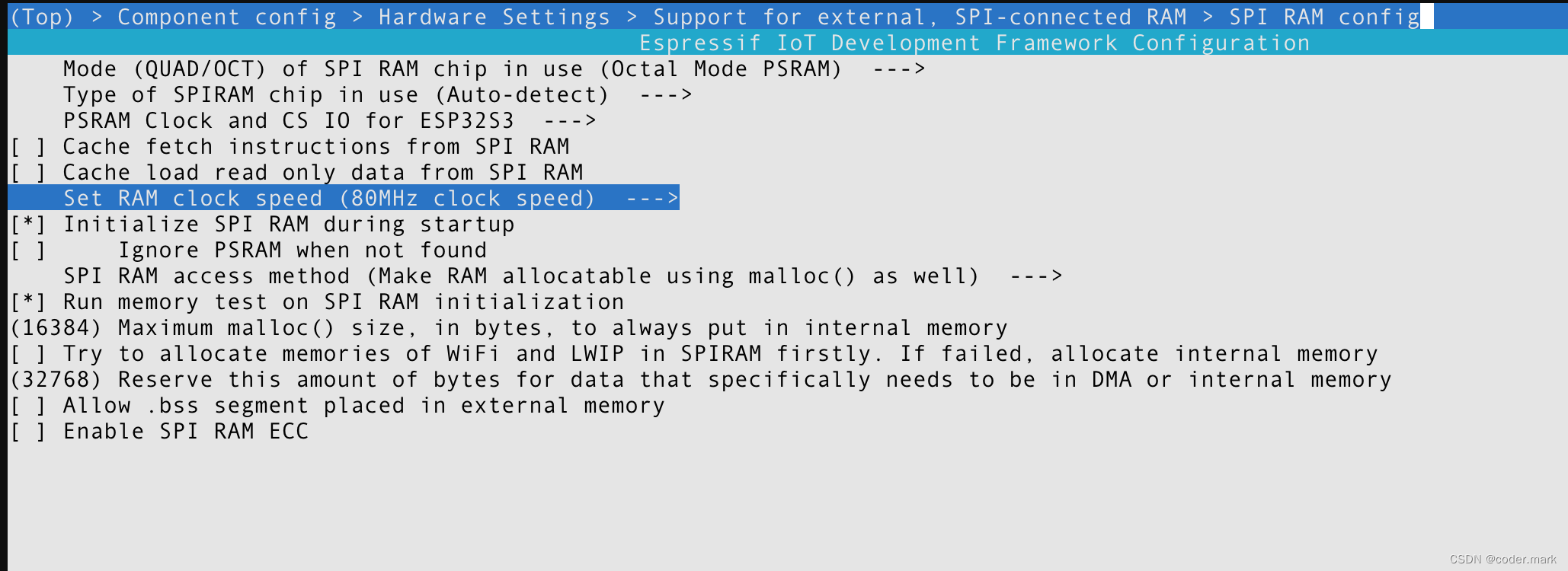This screenshot has height=571, width=1568.
Task: Navigate to (Top) in the breadcrumb path
Action: click(x=40, y=16)
